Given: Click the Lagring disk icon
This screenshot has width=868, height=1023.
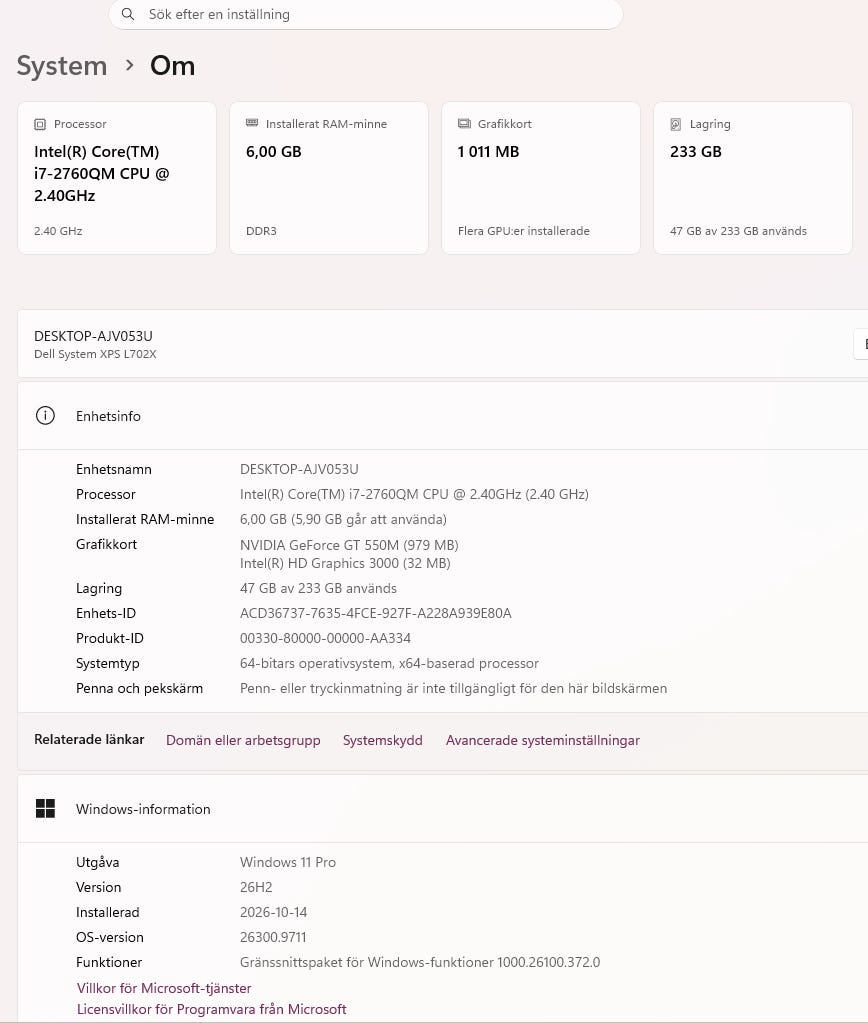Looking at the screenshot, I should click(676, 124).
